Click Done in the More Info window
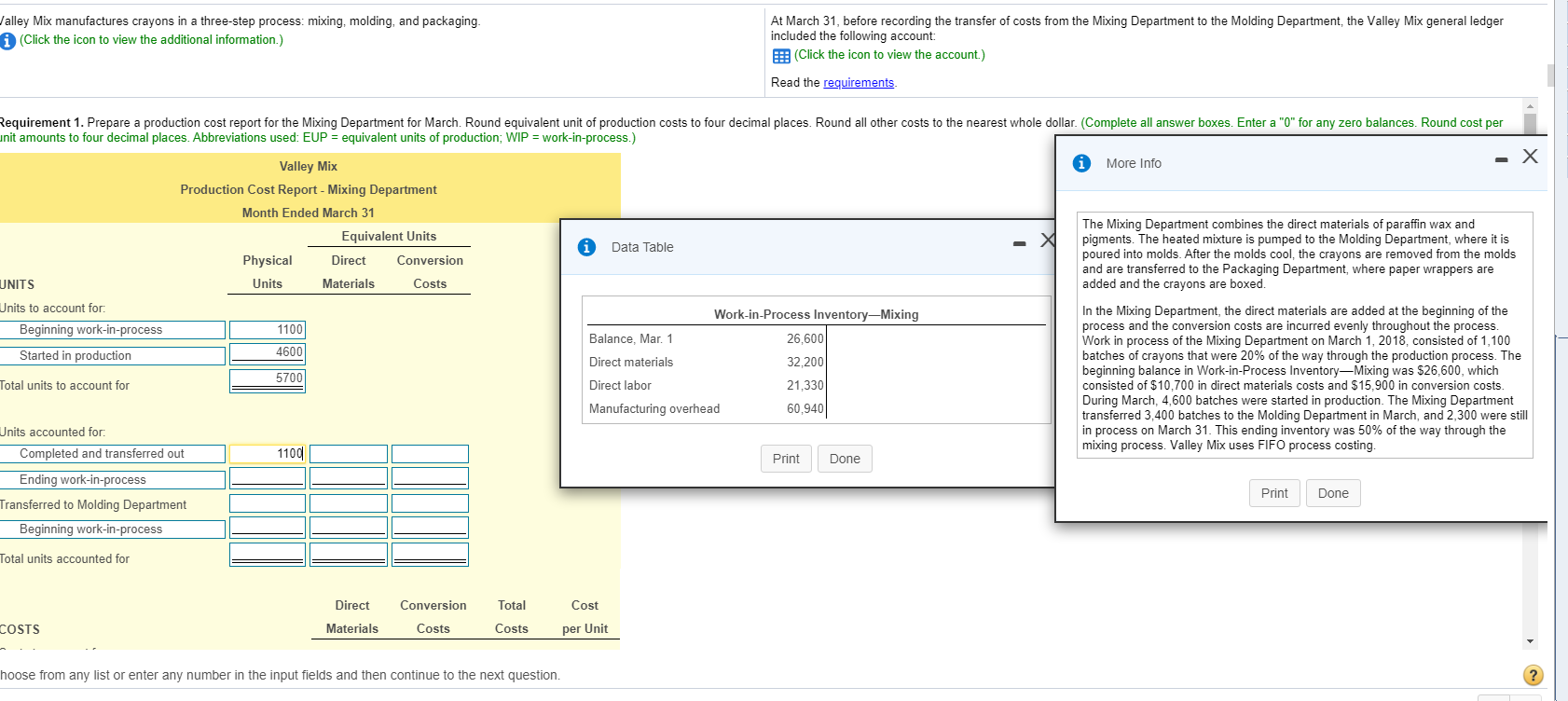This screenshot has width=1568, height=701. [1333, 493]
